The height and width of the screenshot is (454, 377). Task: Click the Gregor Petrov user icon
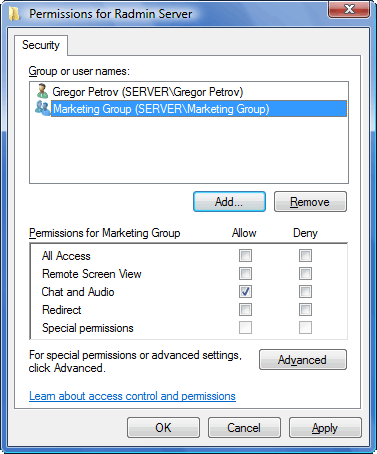[x=42, y=91]
